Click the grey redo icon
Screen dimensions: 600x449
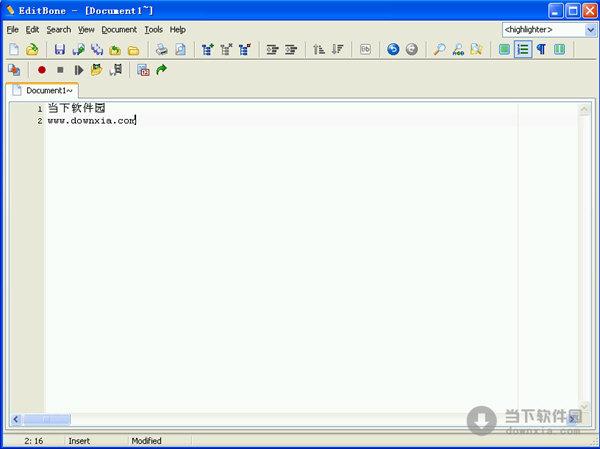412,49
